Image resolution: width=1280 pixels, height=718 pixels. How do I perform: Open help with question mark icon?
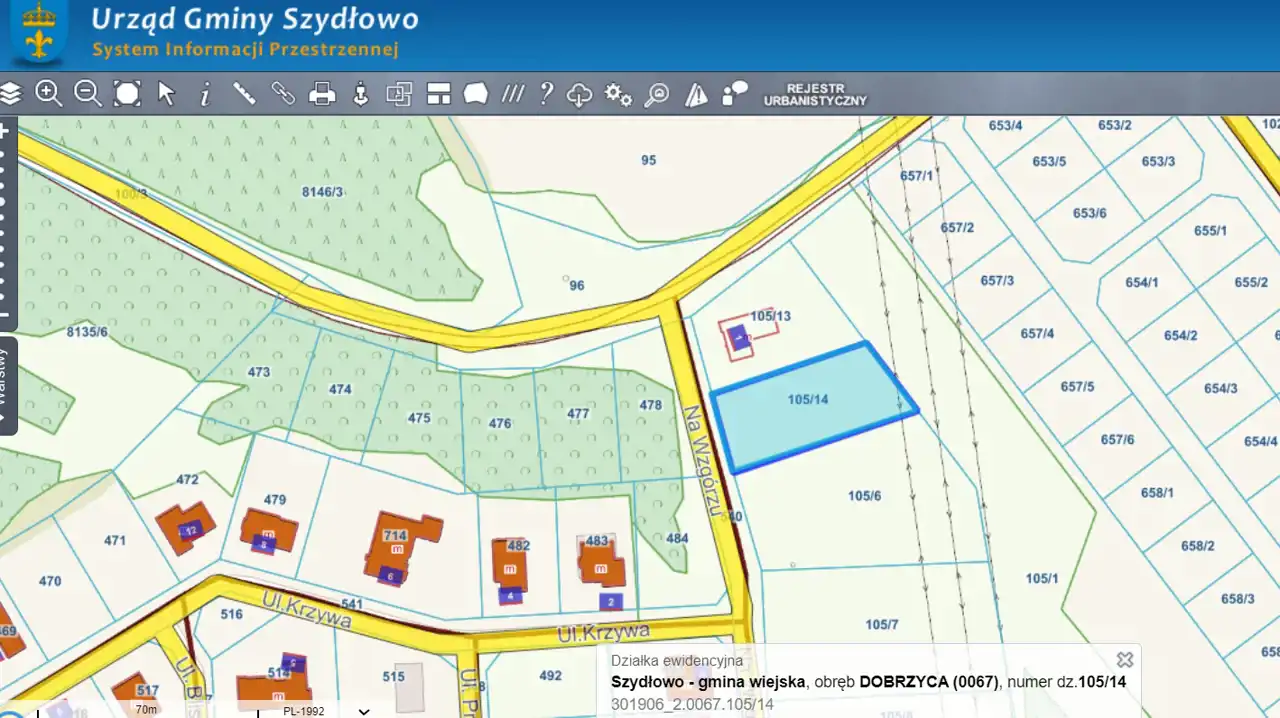[x=546, y=94]
